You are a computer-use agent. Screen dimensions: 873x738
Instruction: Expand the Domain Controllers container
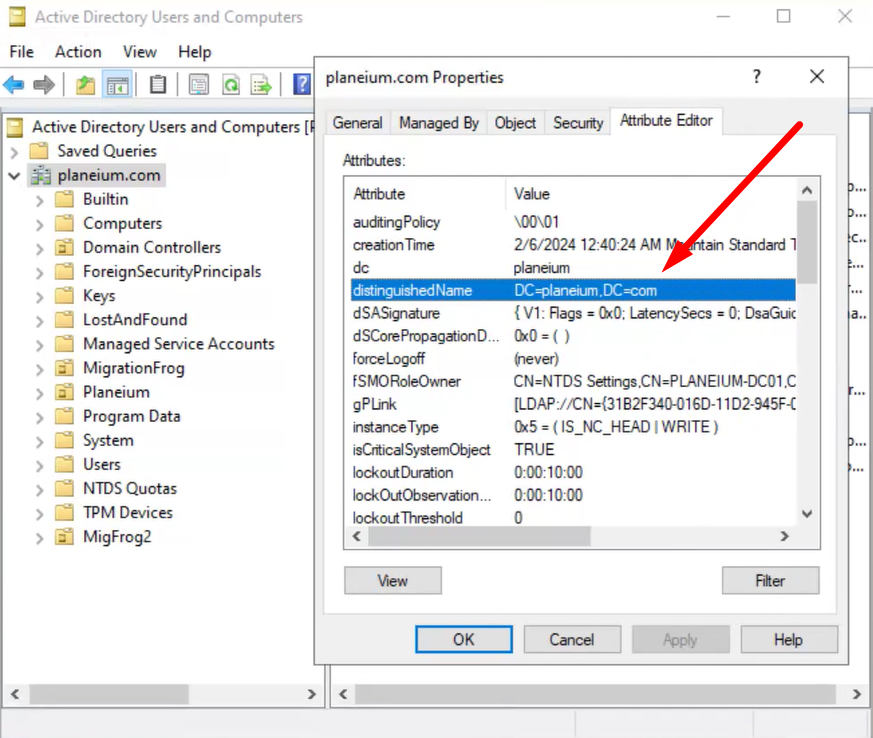click(39, 247)
